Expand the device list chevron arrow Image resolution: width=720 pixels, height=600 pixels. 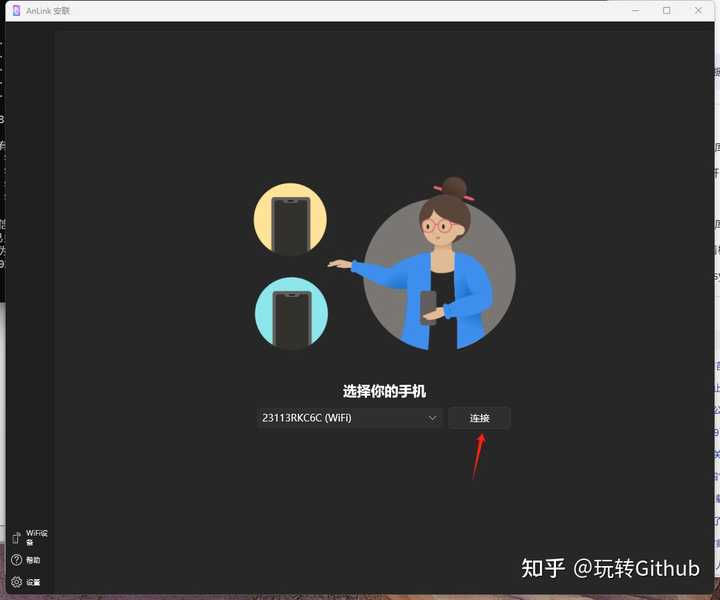click(x=432, y=418)
